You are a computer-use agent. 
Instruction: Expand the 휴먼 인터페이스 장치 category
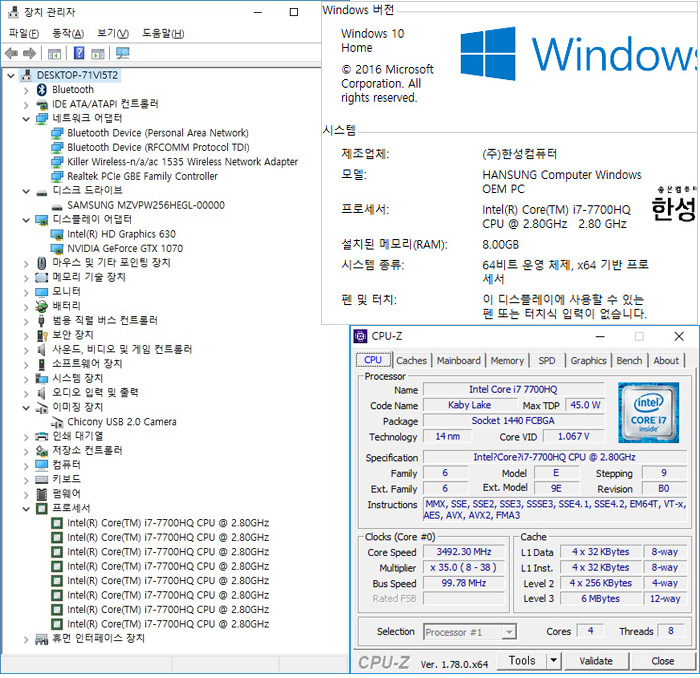26,639
